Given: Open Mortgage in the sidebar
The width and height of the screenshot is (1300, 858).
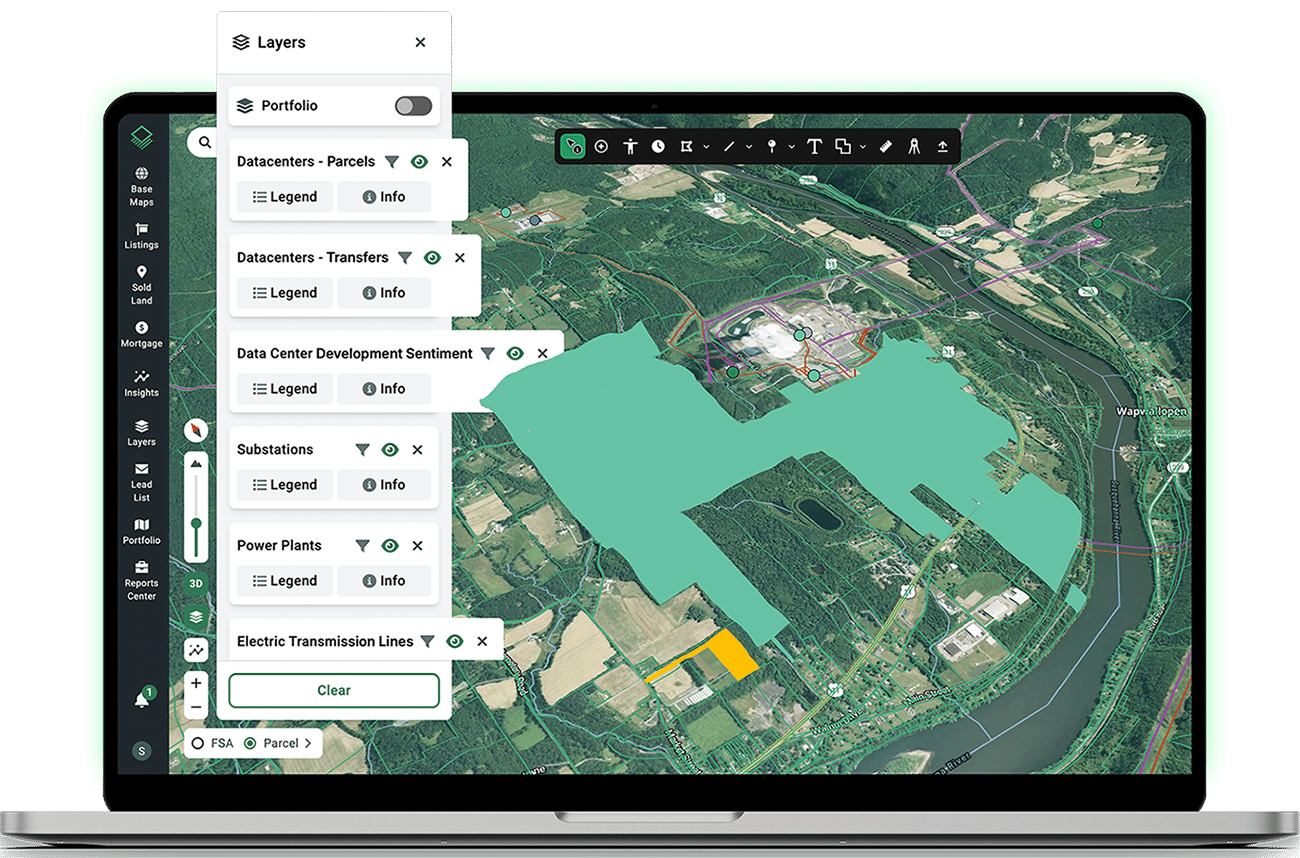Looking at the screenshot, I should pos(141,334).
